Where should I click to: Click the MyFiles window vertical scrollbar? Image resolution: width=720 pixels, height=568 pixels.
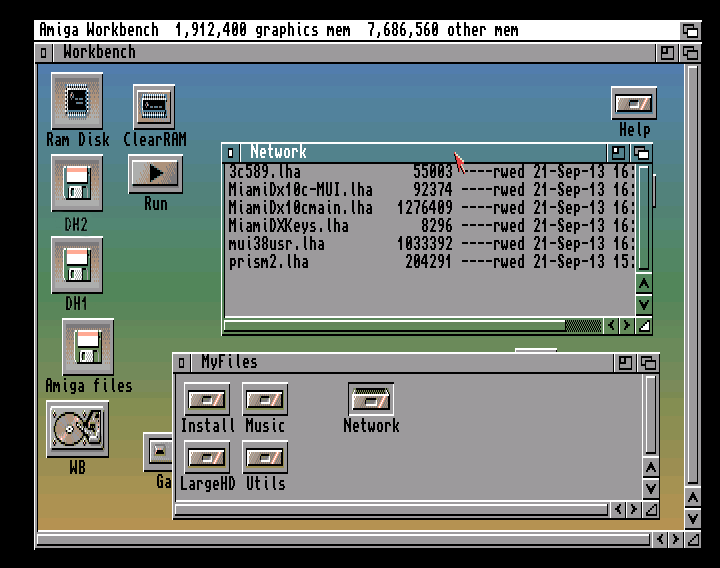tap(651, 416)
